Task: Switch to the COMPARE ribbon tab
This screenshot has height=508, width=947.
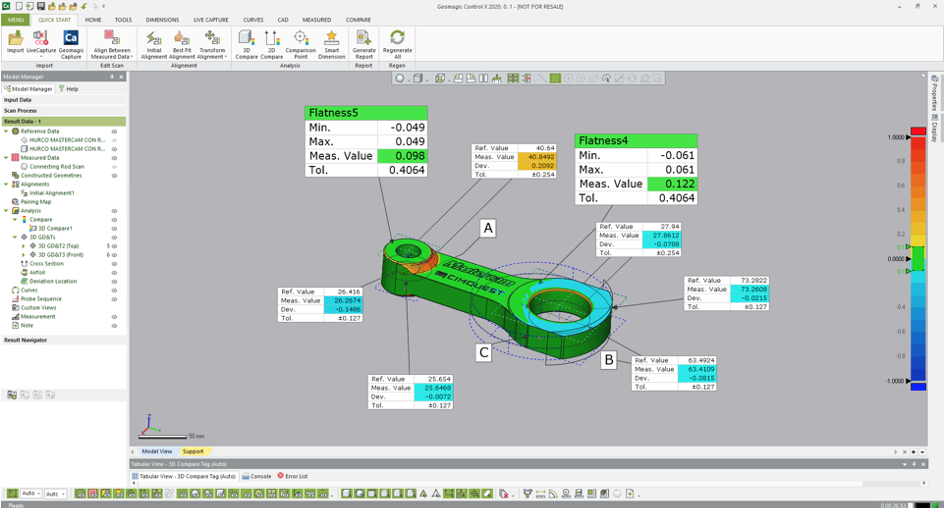Action: 358,20
